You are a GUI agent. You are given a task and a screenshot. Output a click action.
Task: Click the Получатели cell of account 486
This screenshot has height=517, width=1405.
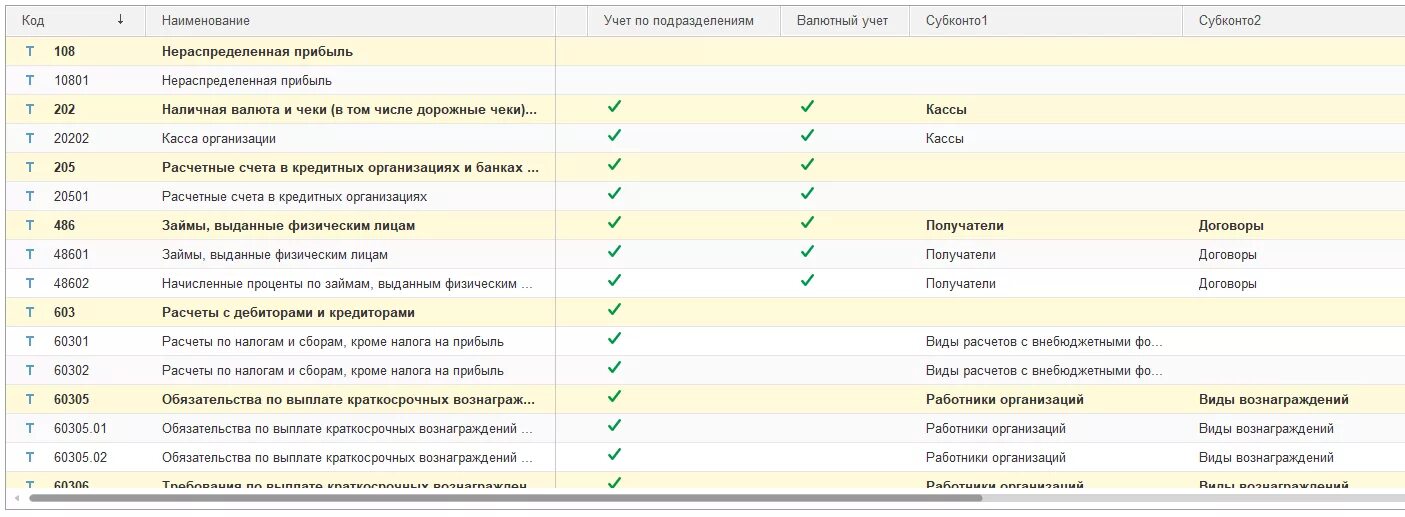pos(1046,225)
